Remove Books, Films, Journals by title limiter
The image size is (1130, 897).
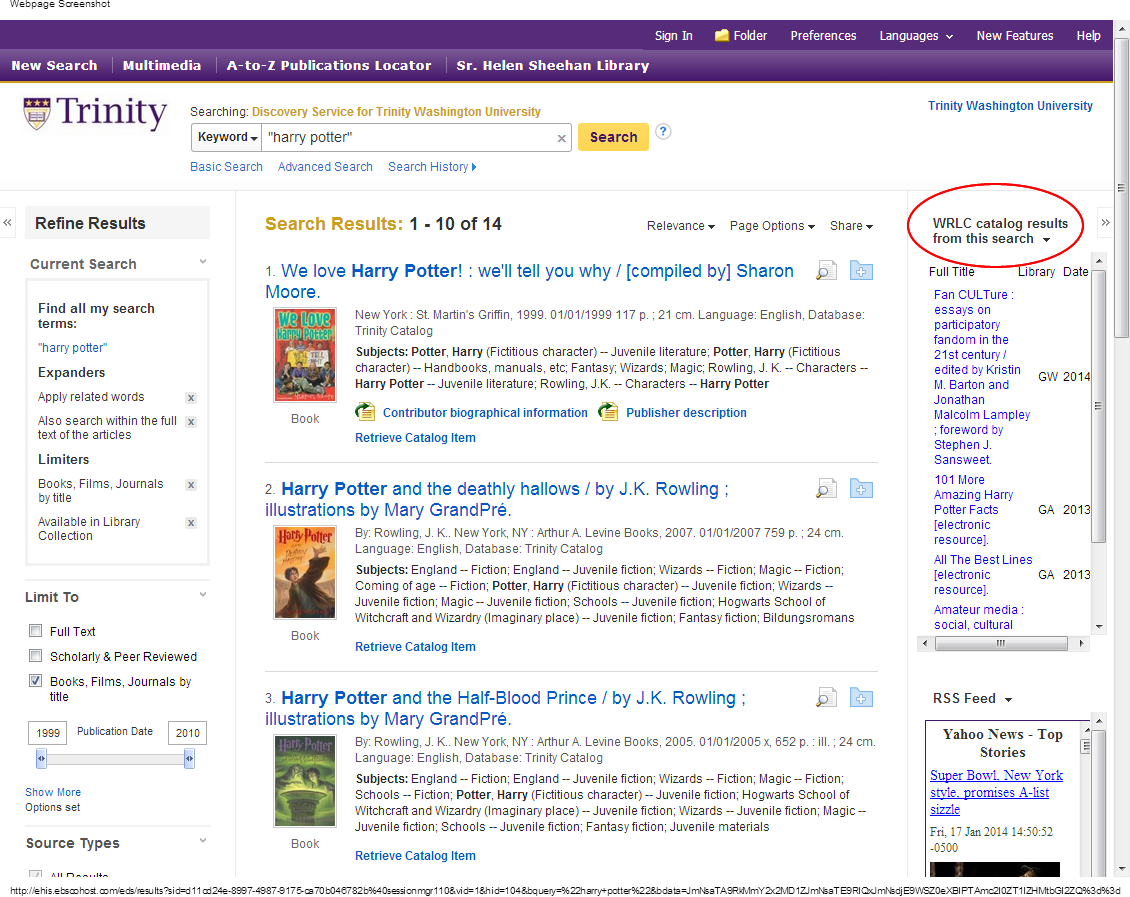pyautogui.click(x=191, y=485)
